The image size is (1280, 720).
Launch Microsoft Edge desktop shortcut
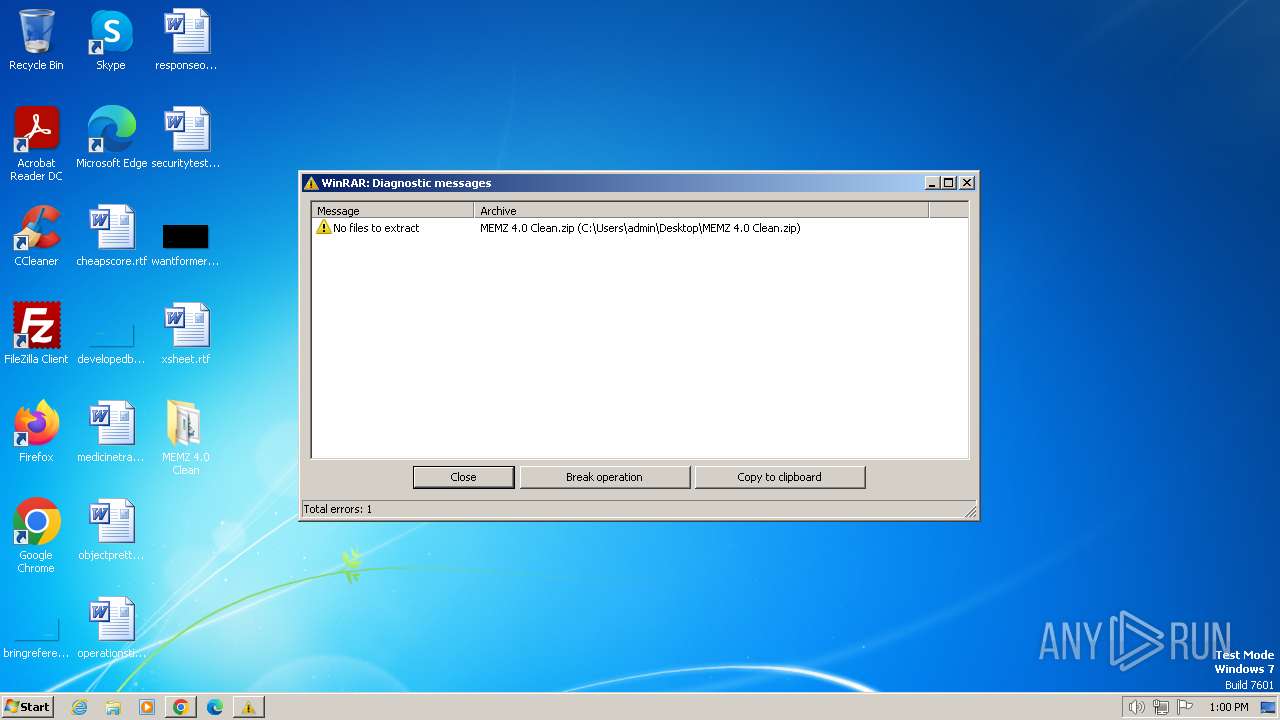coord(111,137)
